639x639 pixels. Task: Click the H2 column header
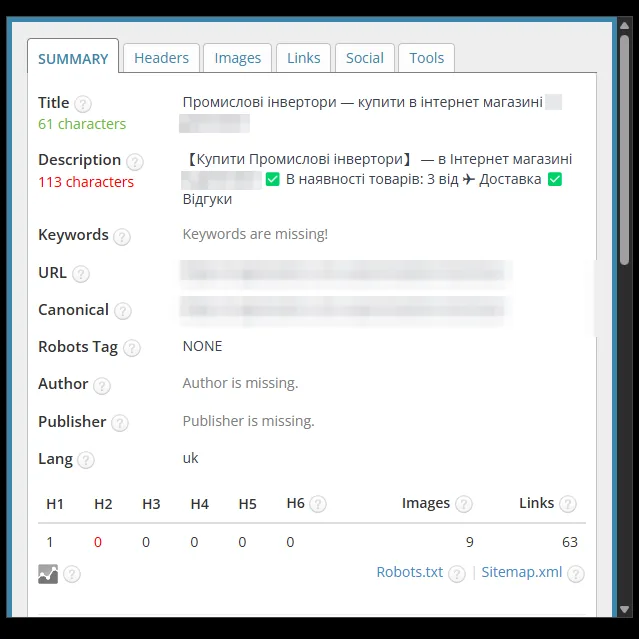click(103, 504)
